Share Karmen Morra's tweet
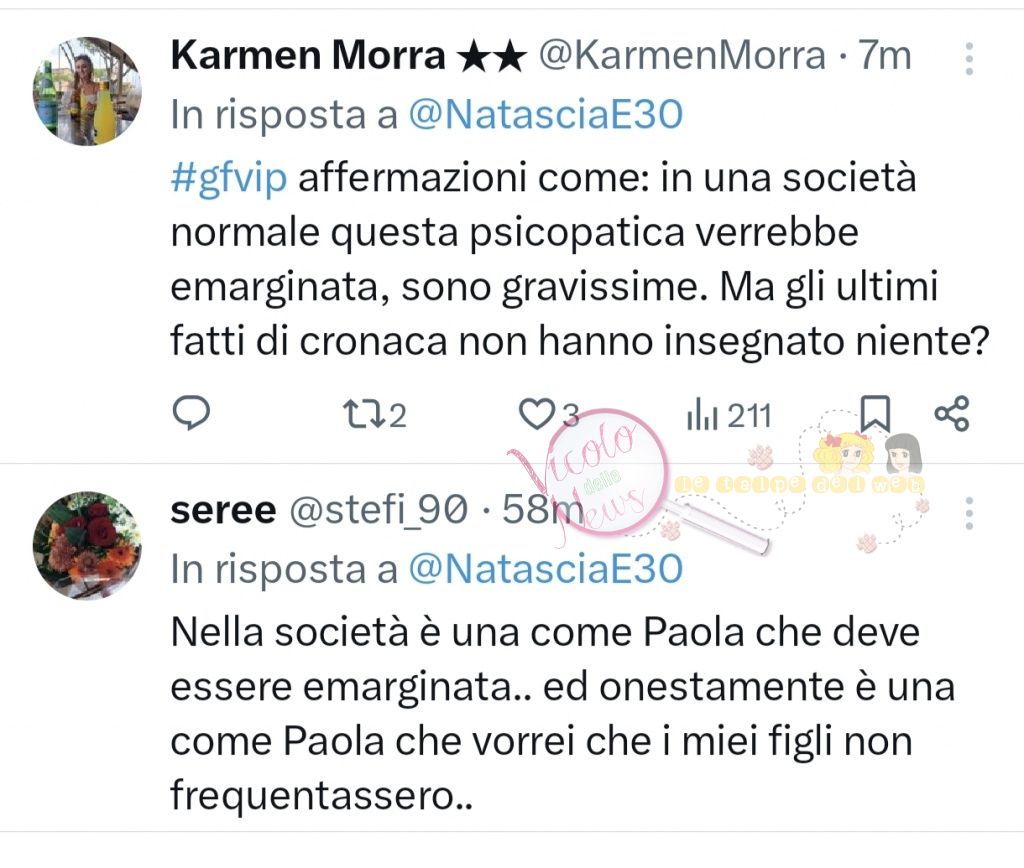The height and width of the screenshot is (868, 1024). 951,414
